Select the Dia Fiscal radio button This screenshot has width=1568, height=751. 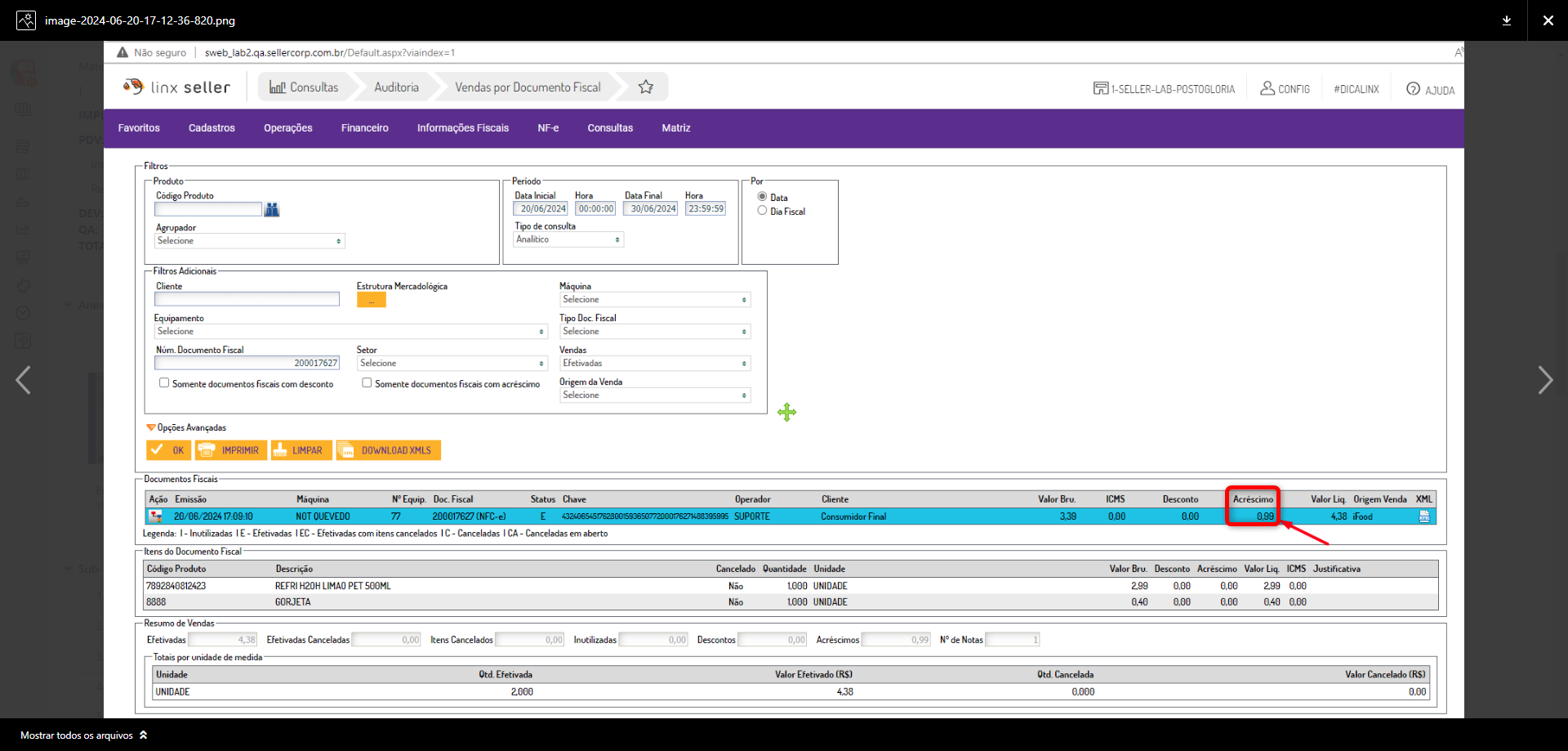(762, 211)
